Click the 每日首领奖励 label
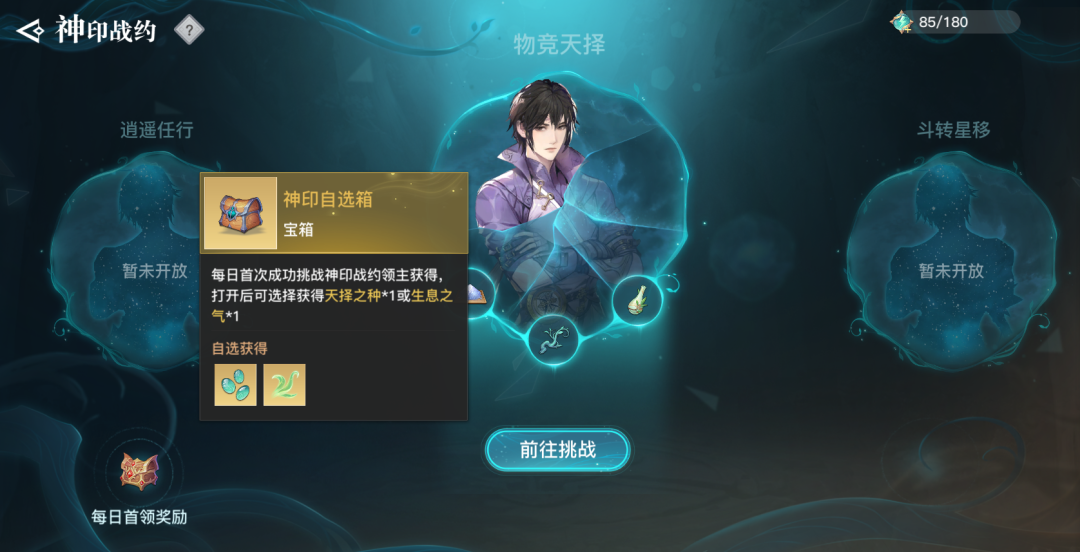The width and height of the screenshot is (1080, 552). click(140, 517)
